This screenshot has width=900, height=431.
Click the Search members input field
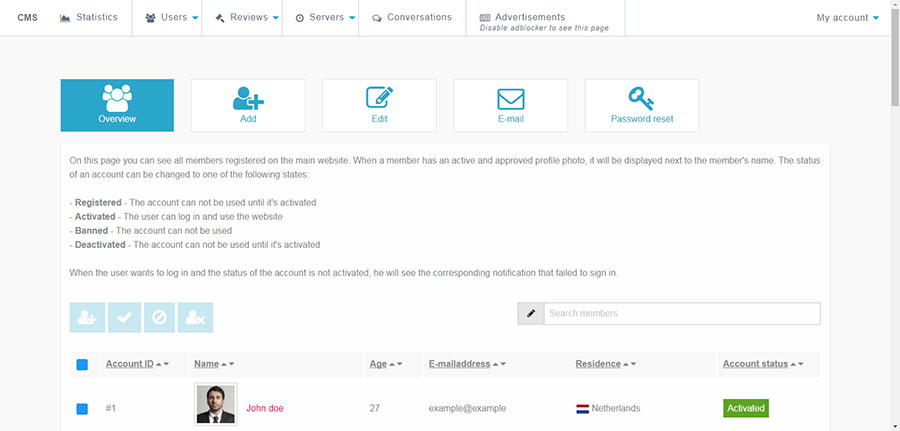pyautogui.click(x=682, y=313)
